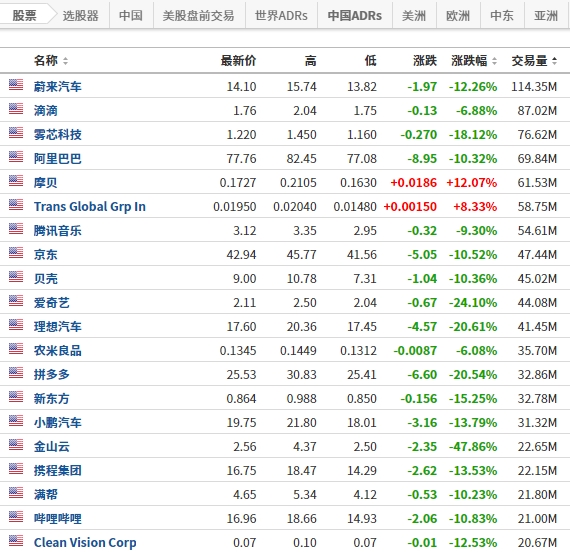Click the +8.33% change for Trans Global
The width and height of the screenshot is (570, 552).
(475, 207)
